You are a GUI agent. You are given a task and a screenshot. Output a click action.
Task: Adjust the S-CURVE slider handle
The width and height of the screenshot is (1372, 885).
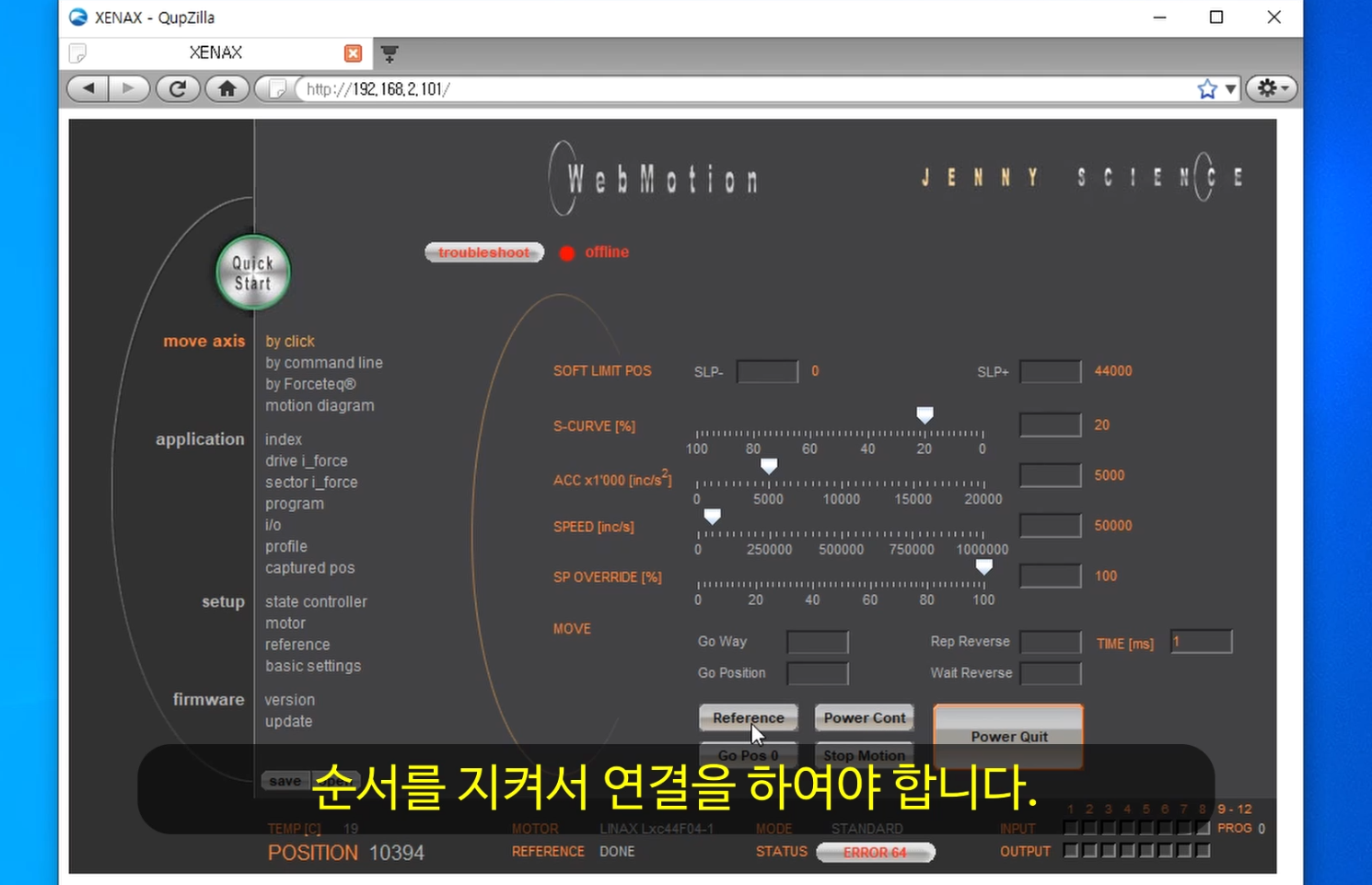click(924, 415)
